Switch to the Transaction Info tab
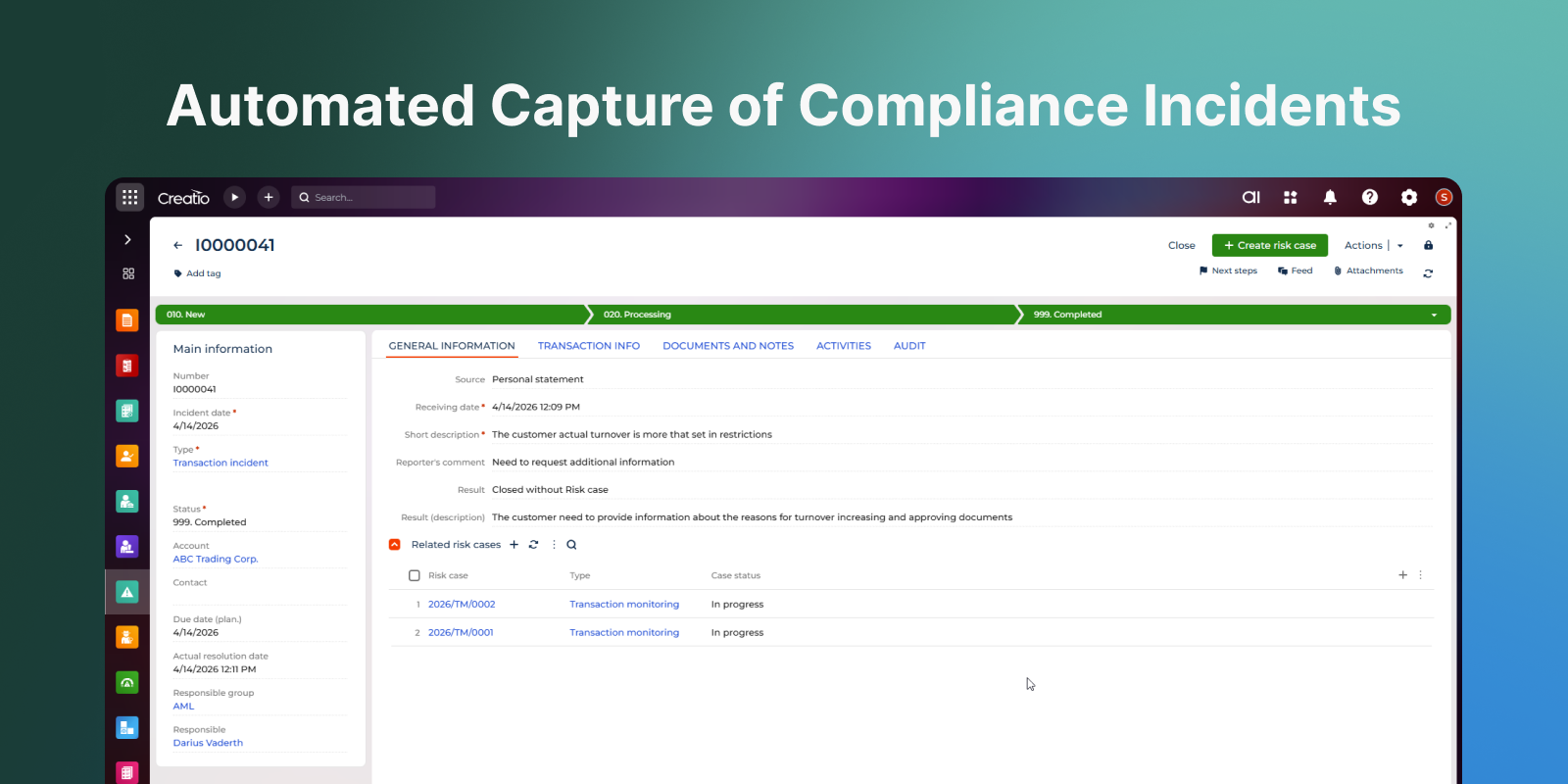This screenshot has width=1568, height=784. 588,346
